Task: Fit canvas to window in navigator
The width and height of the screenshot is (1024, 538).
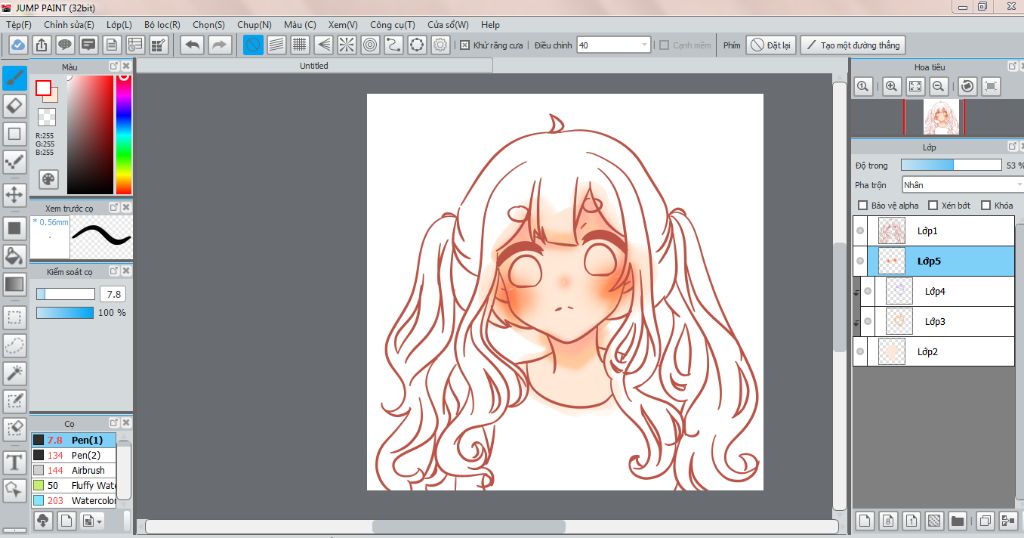Action: [916, 86]
